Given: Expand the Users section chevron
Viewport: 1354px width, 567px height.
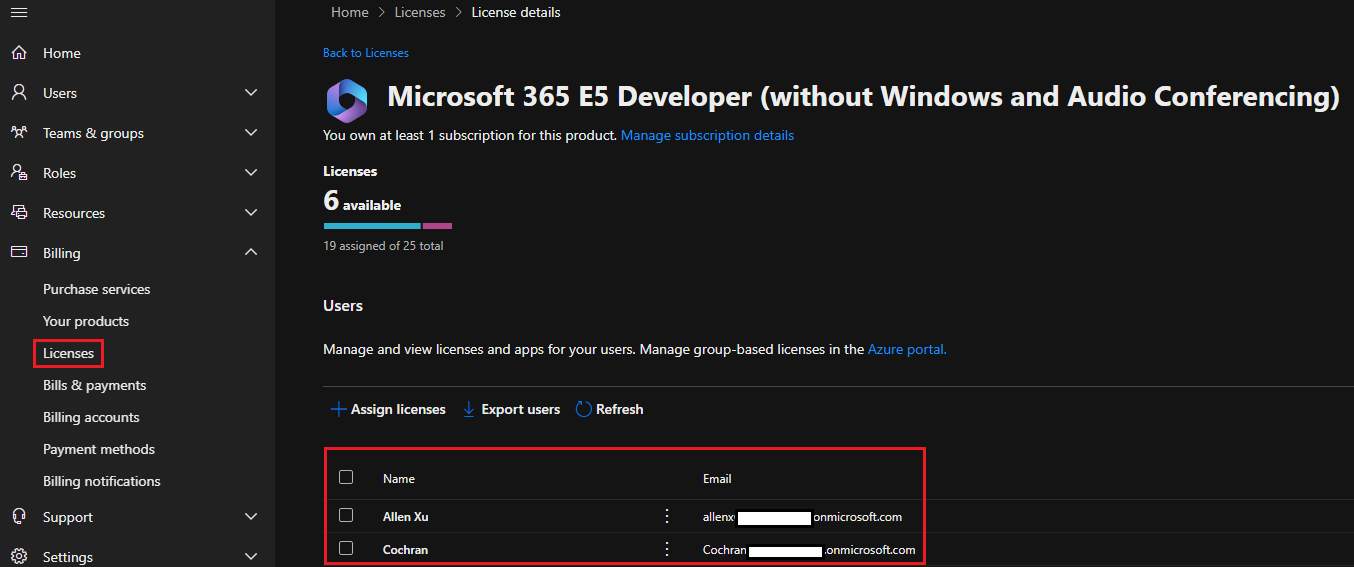Looking at the screenshot, I should tap(251, 93).
